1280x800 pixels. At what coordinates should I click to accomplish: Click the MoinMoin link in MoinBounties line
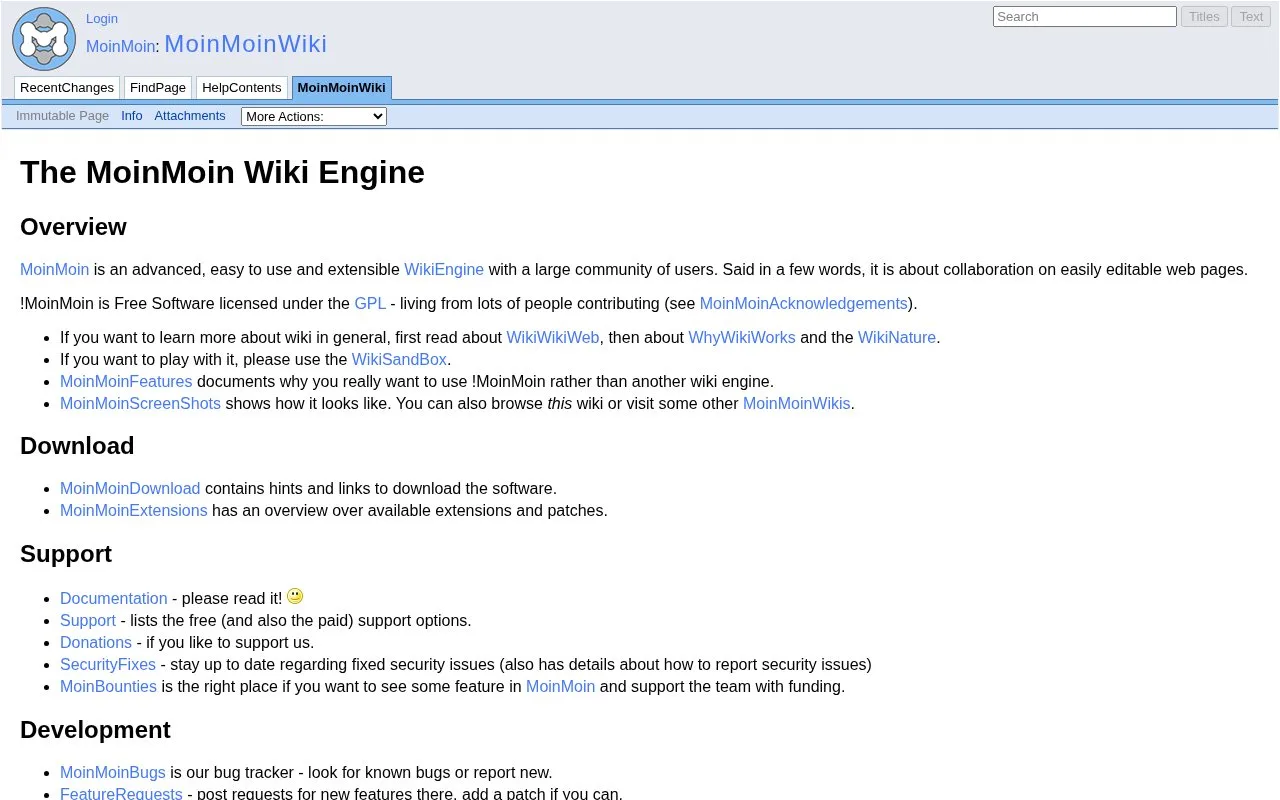pyautogui.click(x=560, y=686)
